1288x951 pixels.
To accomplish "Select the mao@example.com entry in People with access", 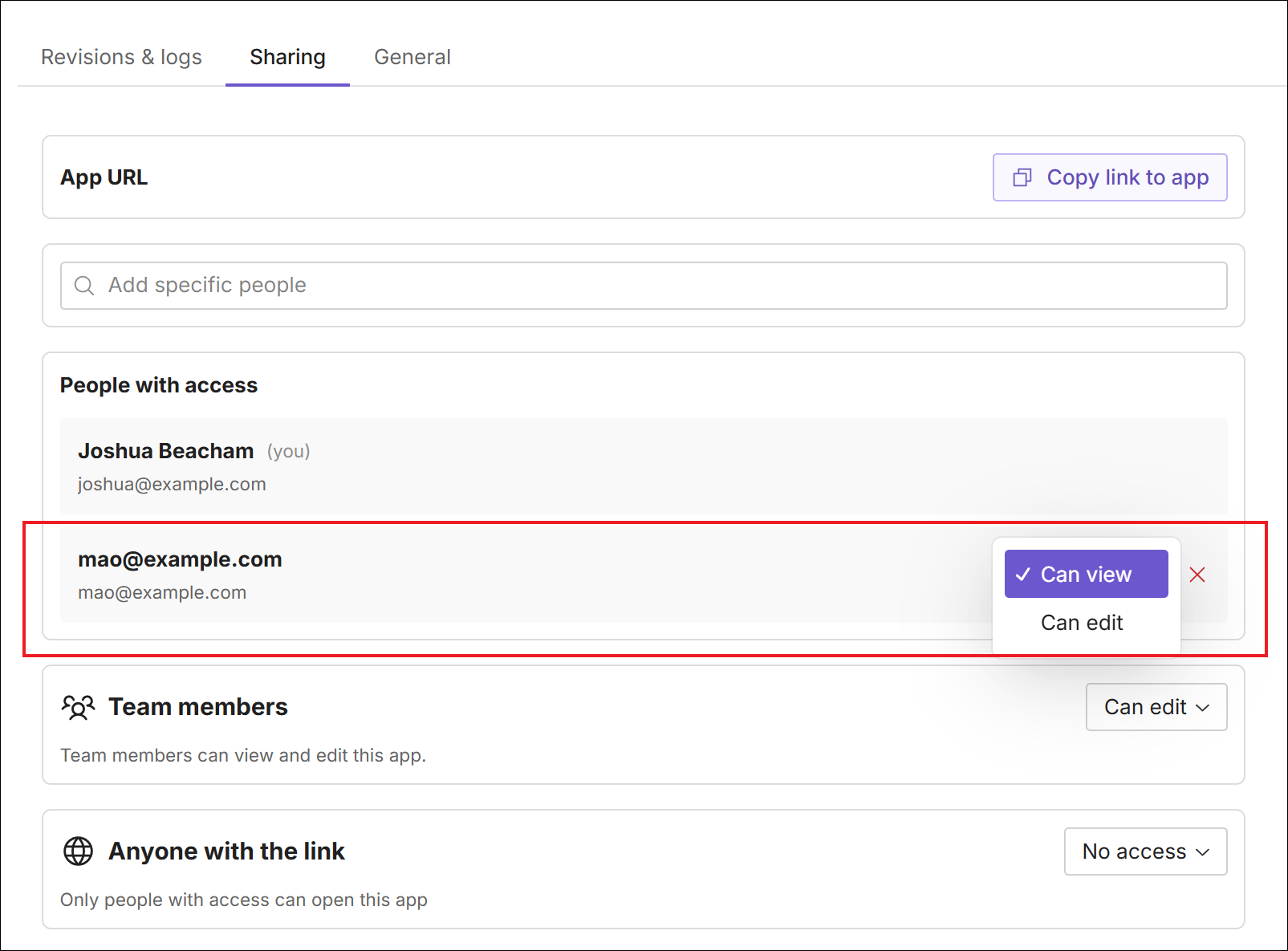I will pos(481,575).
